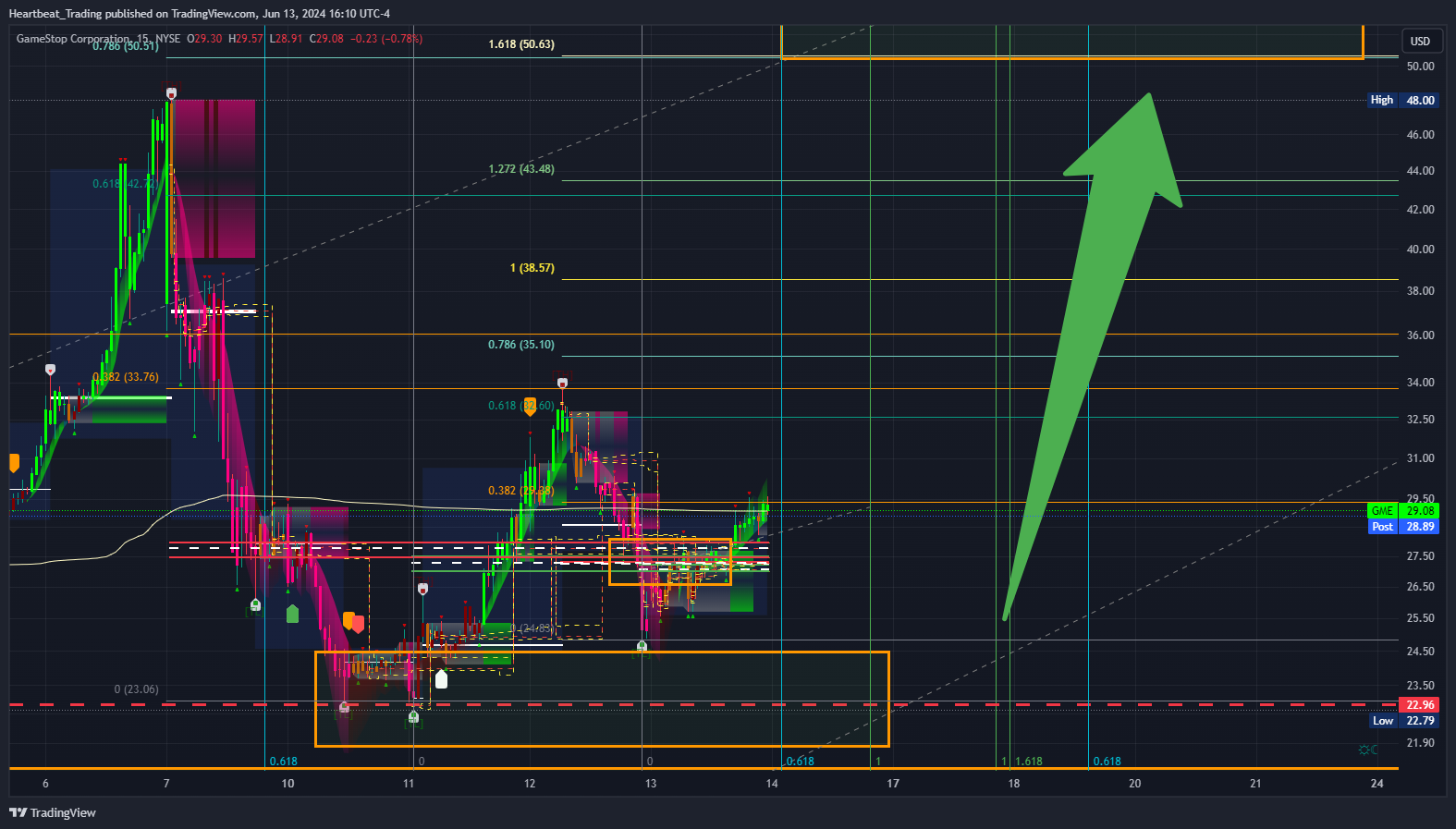This screenshot has height=829, width=1456.
Task: Click the 0.786 (35.10) Fibonacci label
Action: click(521, 344)
